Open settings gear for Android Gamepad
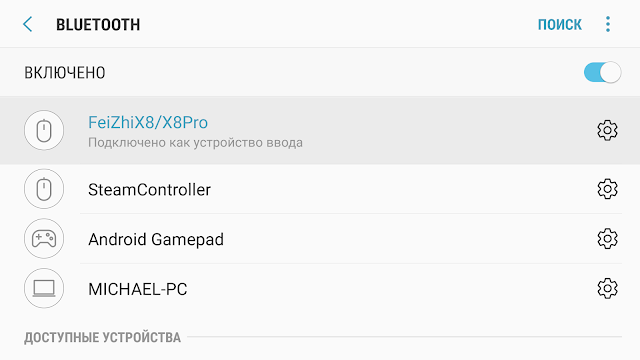The height and width of the screenshot is (360, 640). pos(607,239)
